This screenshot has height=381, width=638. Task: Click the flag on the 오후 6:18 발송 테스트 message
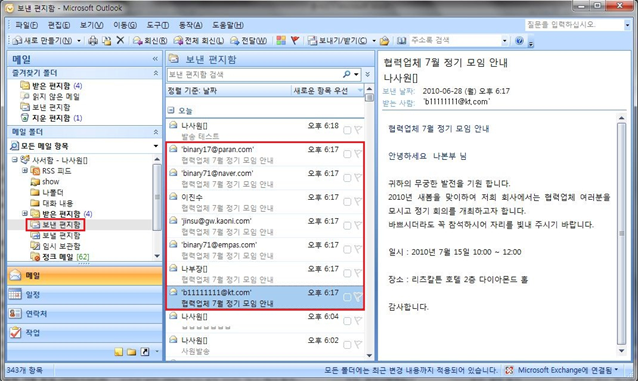pos(358,130)
